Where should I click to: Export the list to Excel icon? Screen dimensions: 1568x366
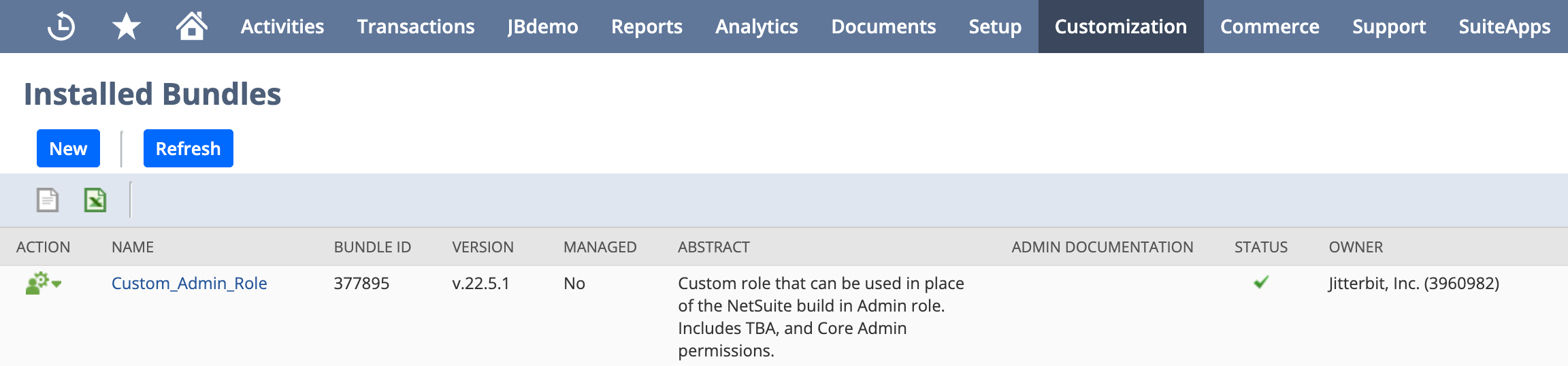point(95,200)
